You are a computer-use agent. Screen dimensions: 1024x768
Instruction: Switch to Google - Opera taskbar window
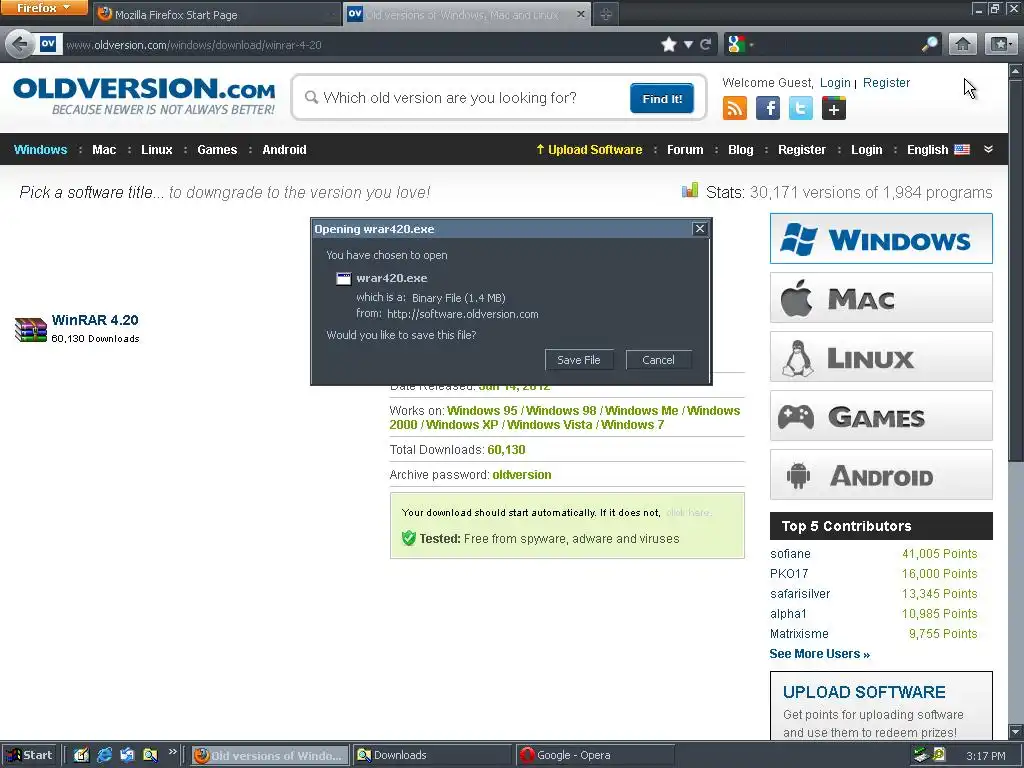click(594, 755)
